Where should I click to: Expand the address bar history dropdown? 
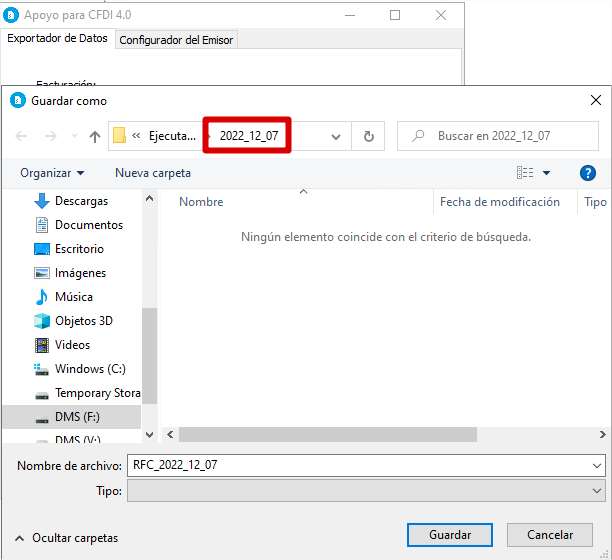(336, 137)
